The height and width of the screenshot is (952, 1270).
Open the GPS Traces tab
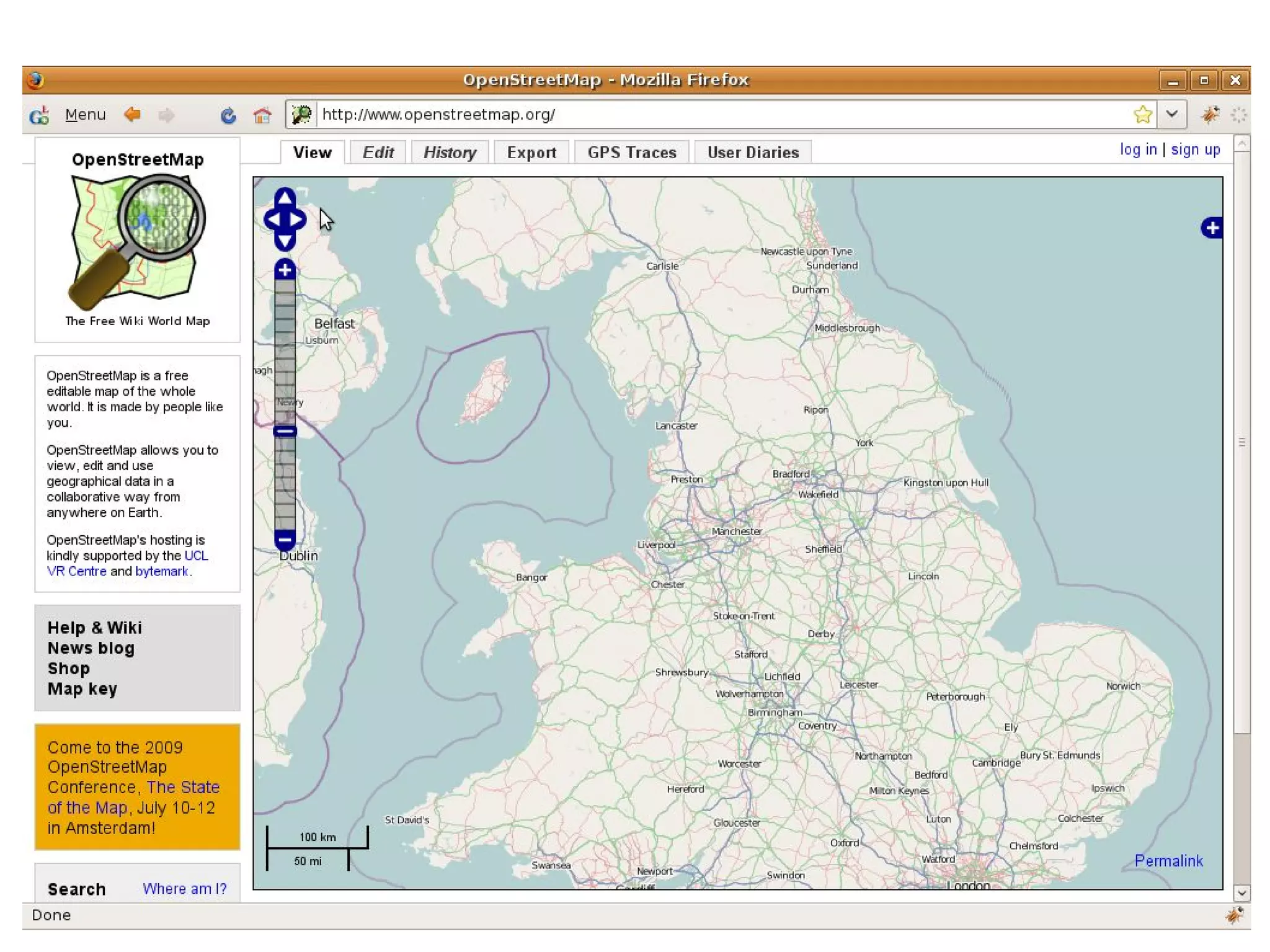tap(632, 153)
